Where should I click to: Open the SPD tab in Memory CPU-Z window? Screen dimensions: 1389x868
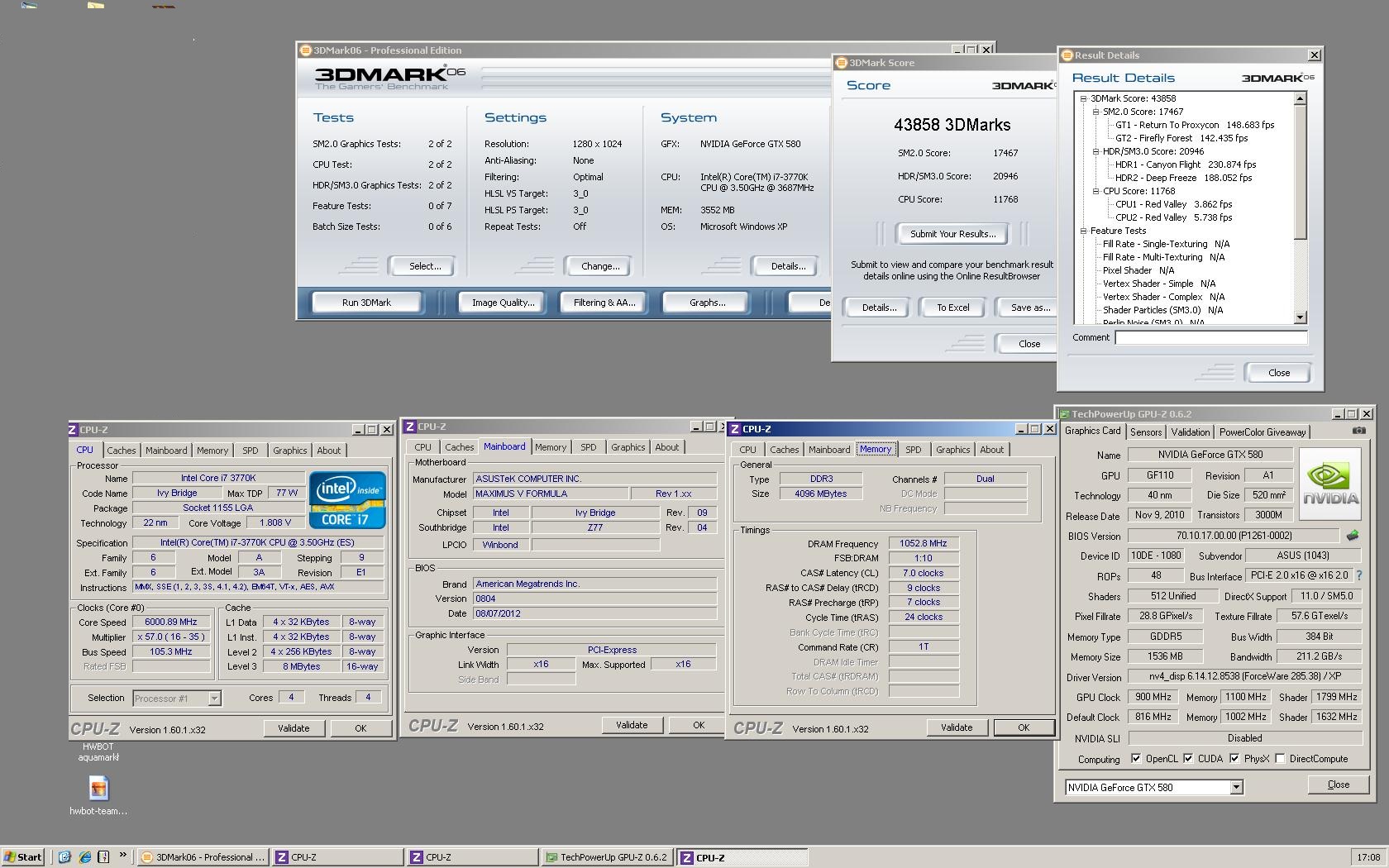tap(913, 450)
